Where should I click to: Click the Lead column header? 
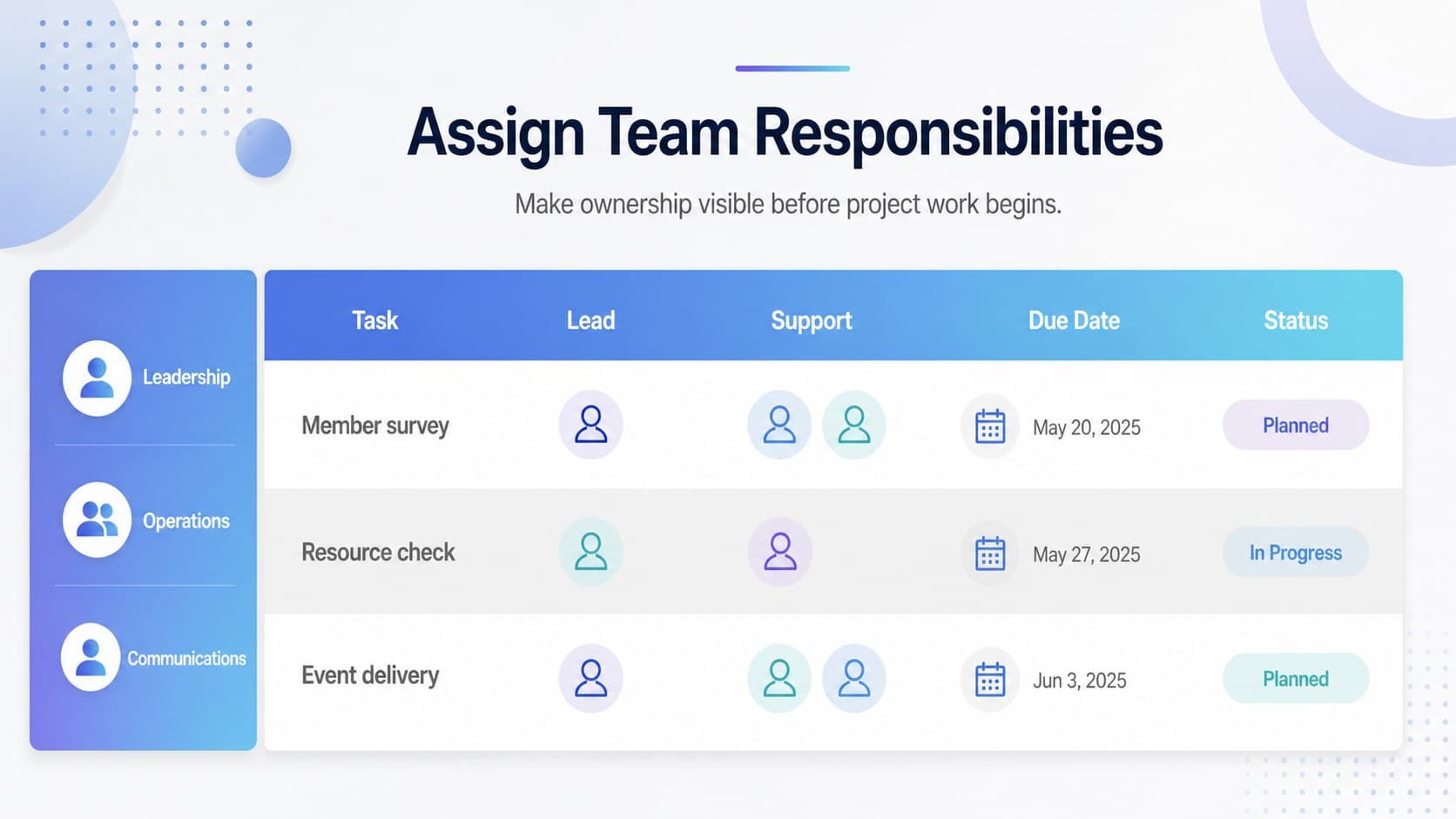click(590, 320)
